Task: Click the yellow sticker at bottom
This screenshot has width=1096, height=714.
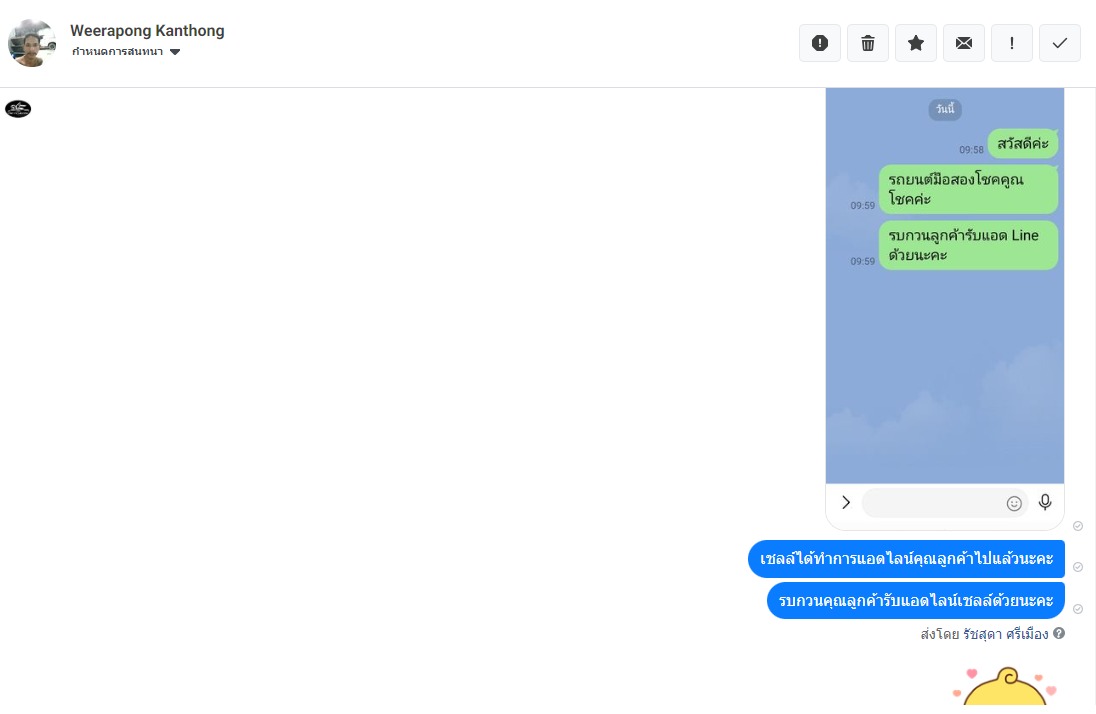Action: pos(1005,687)
